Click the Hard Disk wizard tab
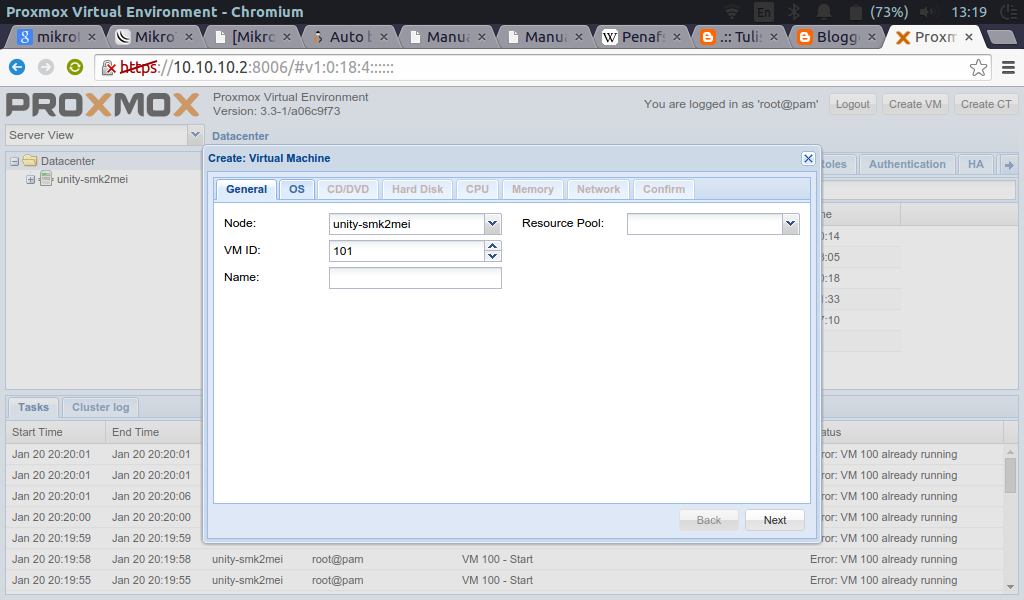 [417, 189]
